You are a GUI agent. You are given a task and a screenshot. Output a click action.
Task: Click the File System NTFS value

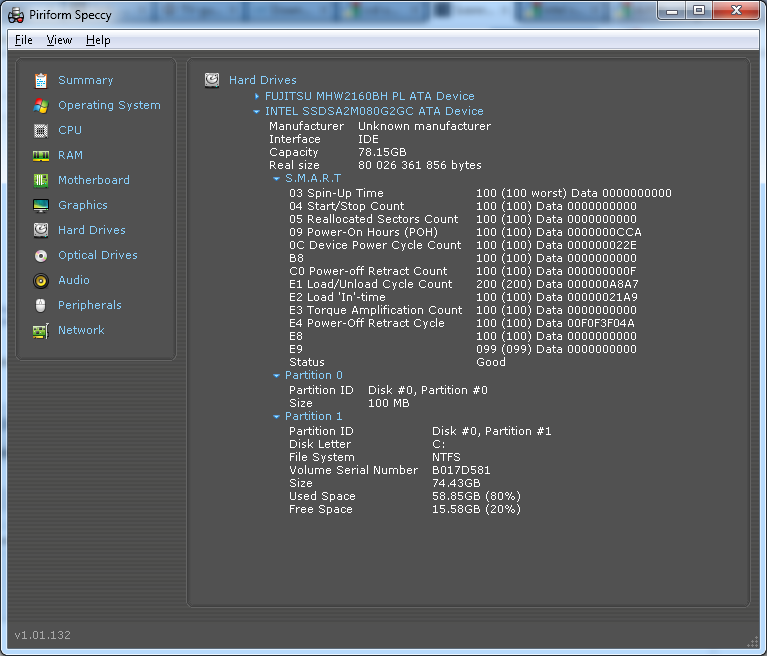(446, 458)
